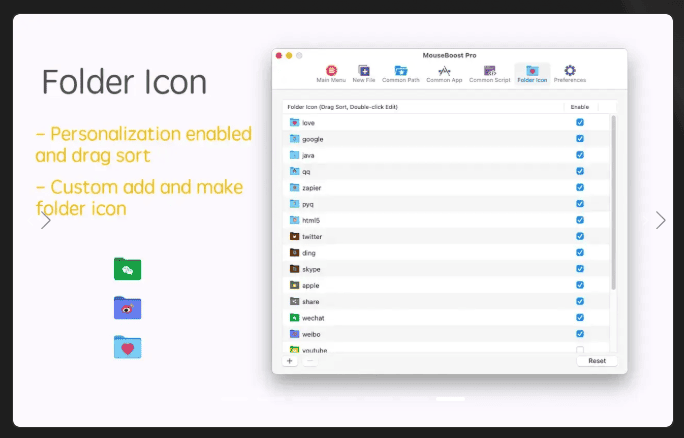Screen dimensions: 684x438
Task: Open the New File toolbar tab
Action: [x=364, y=74]
